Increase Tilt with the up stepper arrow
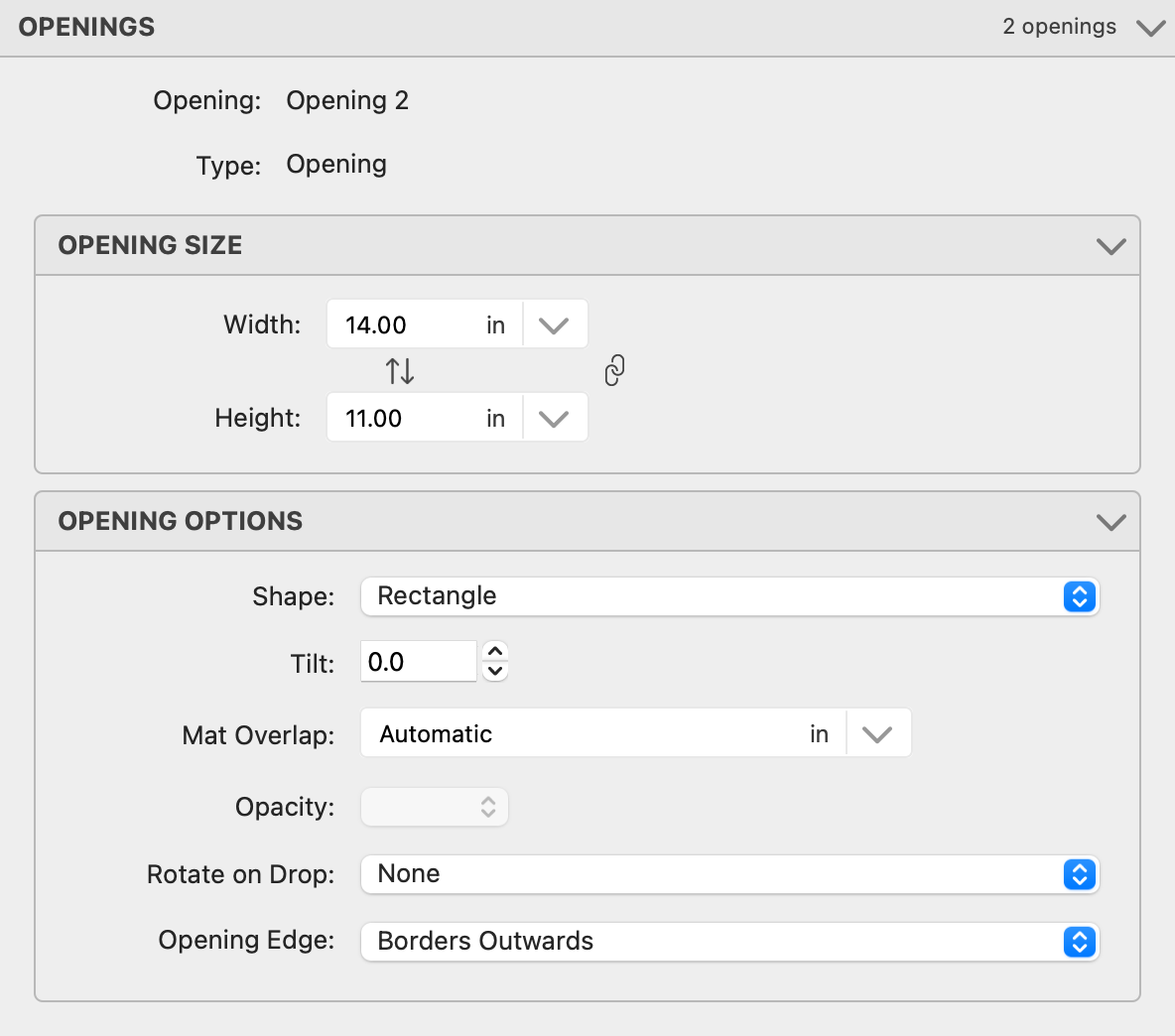The width and height of the screenshot is (1175, 1036). click(x=494, y=651)
